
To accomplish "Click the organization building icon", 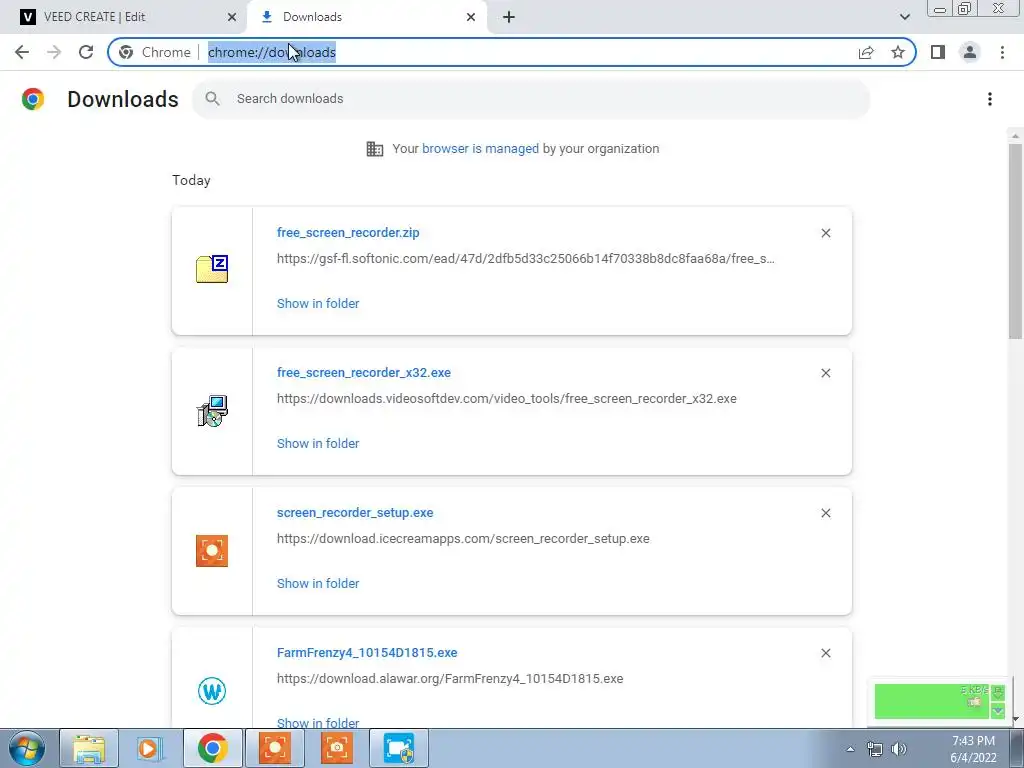I will coord(375,149).
